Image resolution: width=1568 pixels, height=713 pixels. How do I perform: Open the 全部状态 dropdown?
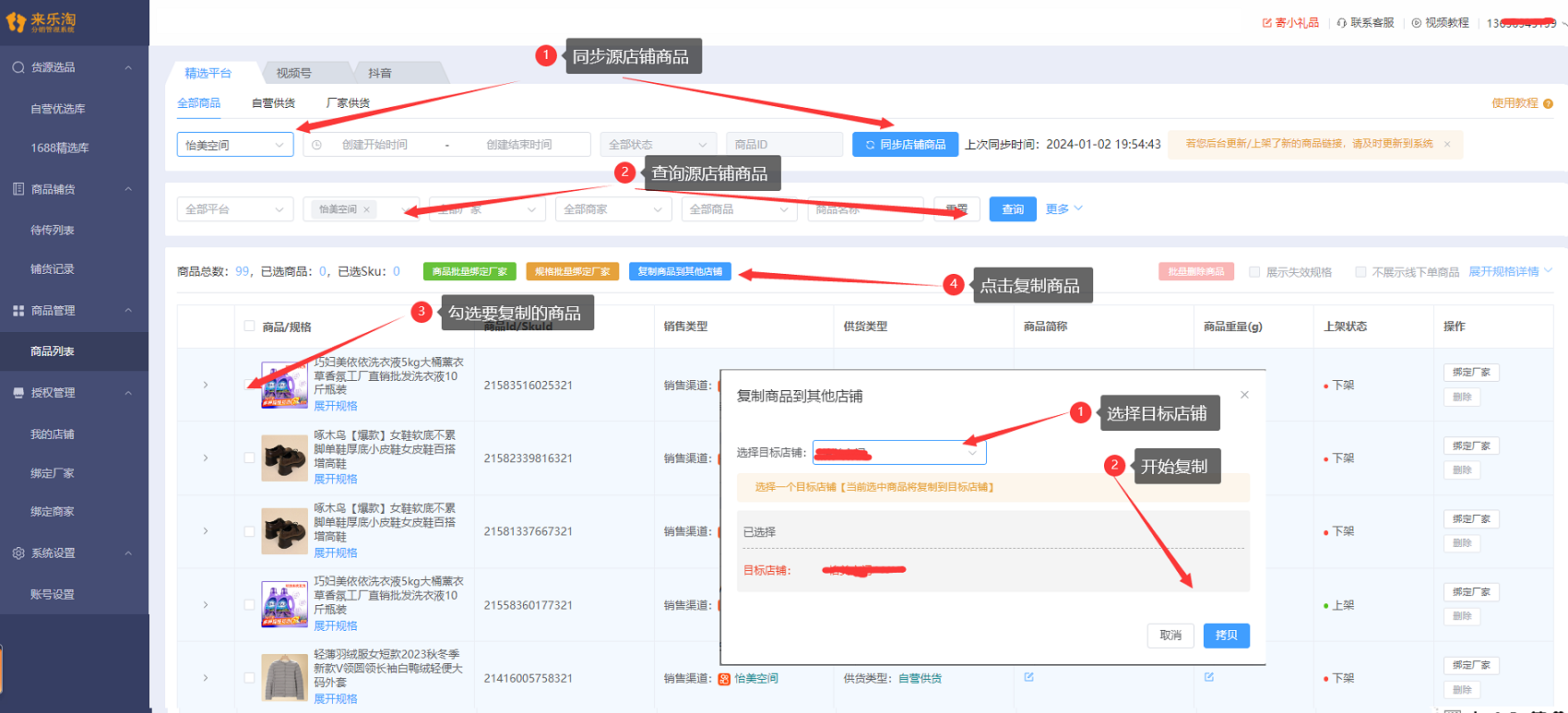tap(659, 145)
